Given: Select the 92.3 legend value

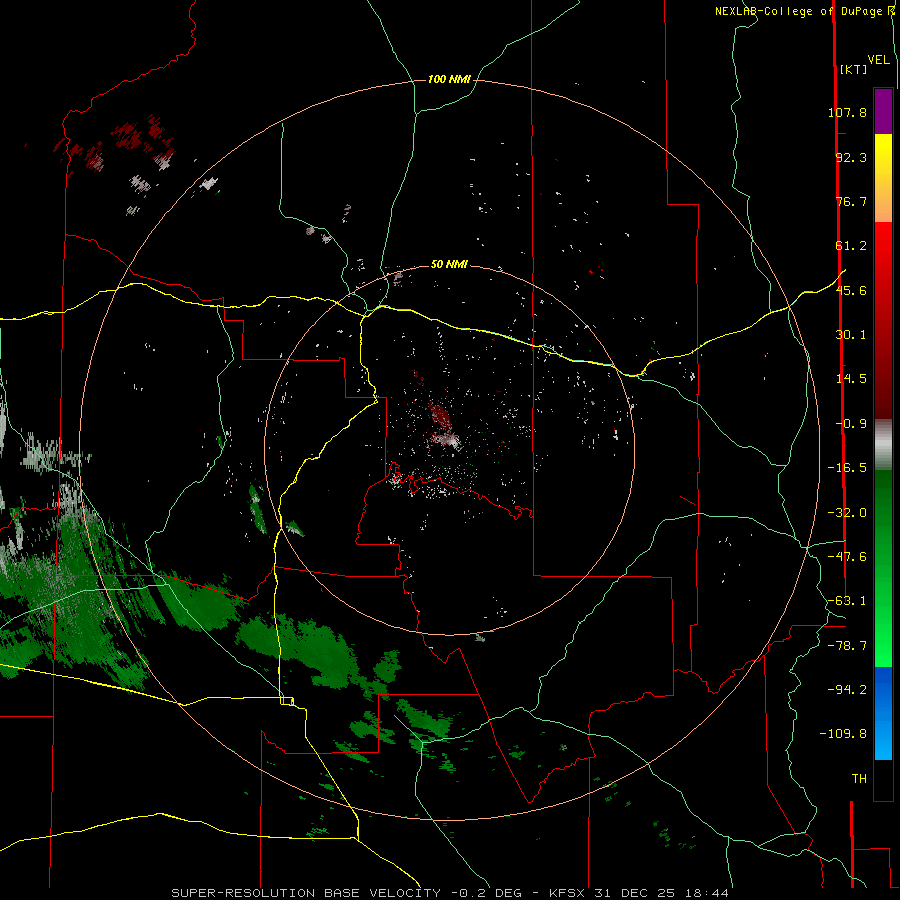Looking at the screenshot, I should pos(851,157).
